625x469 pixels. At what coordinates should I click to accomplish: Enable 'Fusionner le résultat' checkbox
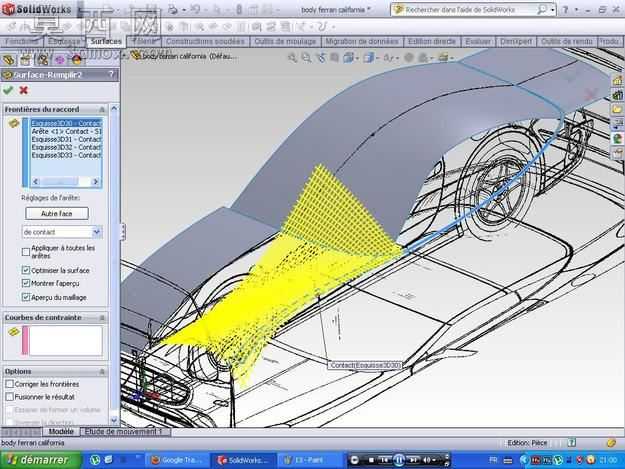pyautogui.click(x=10, y=397)
